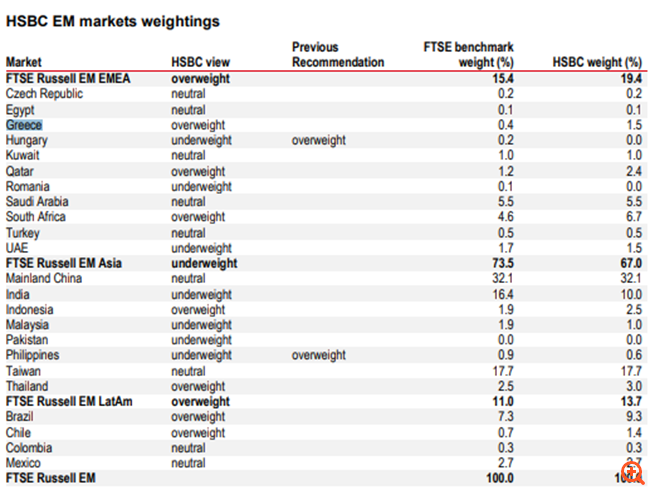Screen dimensions: 650x490
Task: Click Qatar's HSBC weight '2.4'
Action: 634,171
